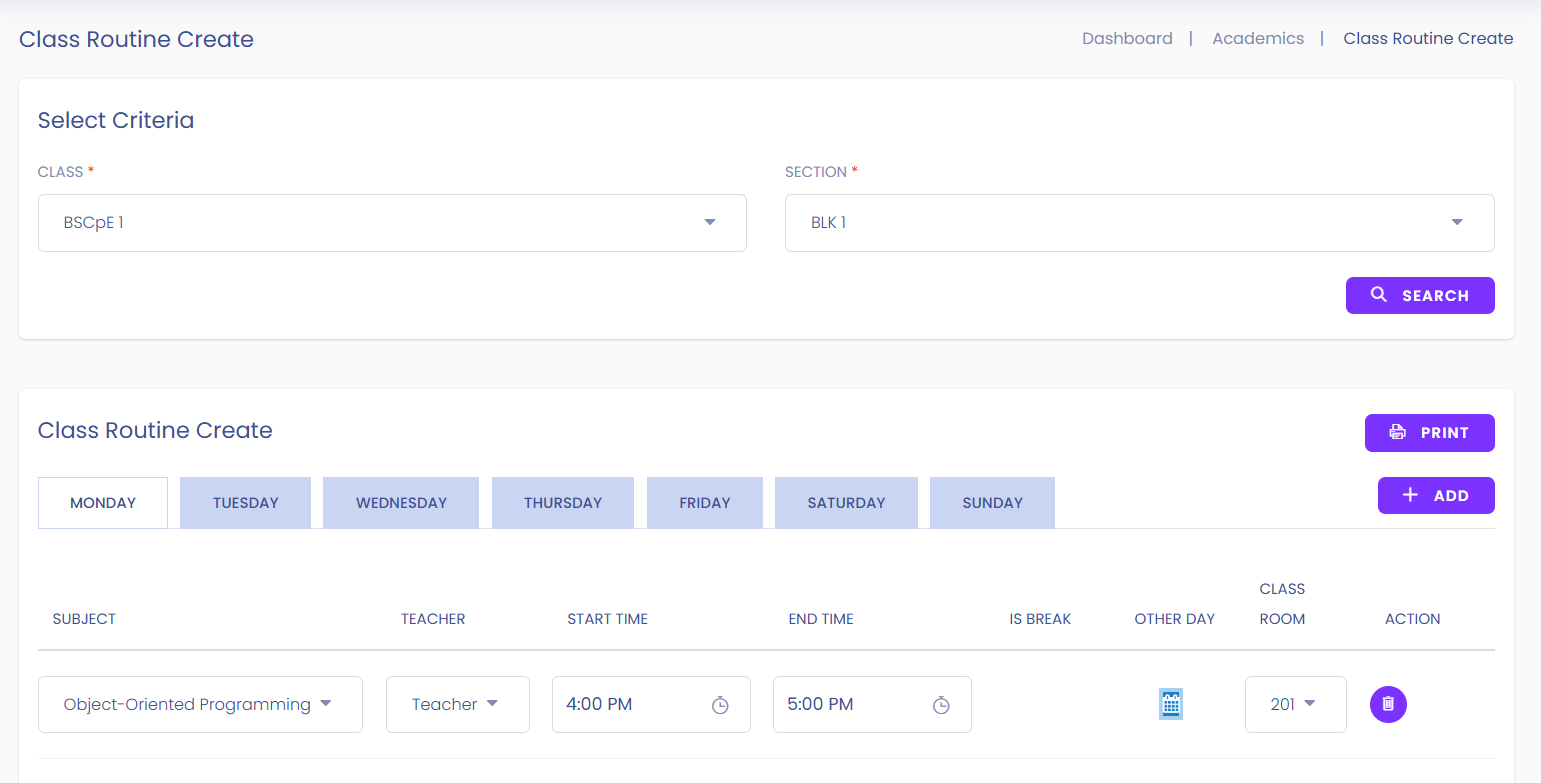The image size is (1541, 783).
Task: Click the Teacher column header
Action: [x=433, y=619]
